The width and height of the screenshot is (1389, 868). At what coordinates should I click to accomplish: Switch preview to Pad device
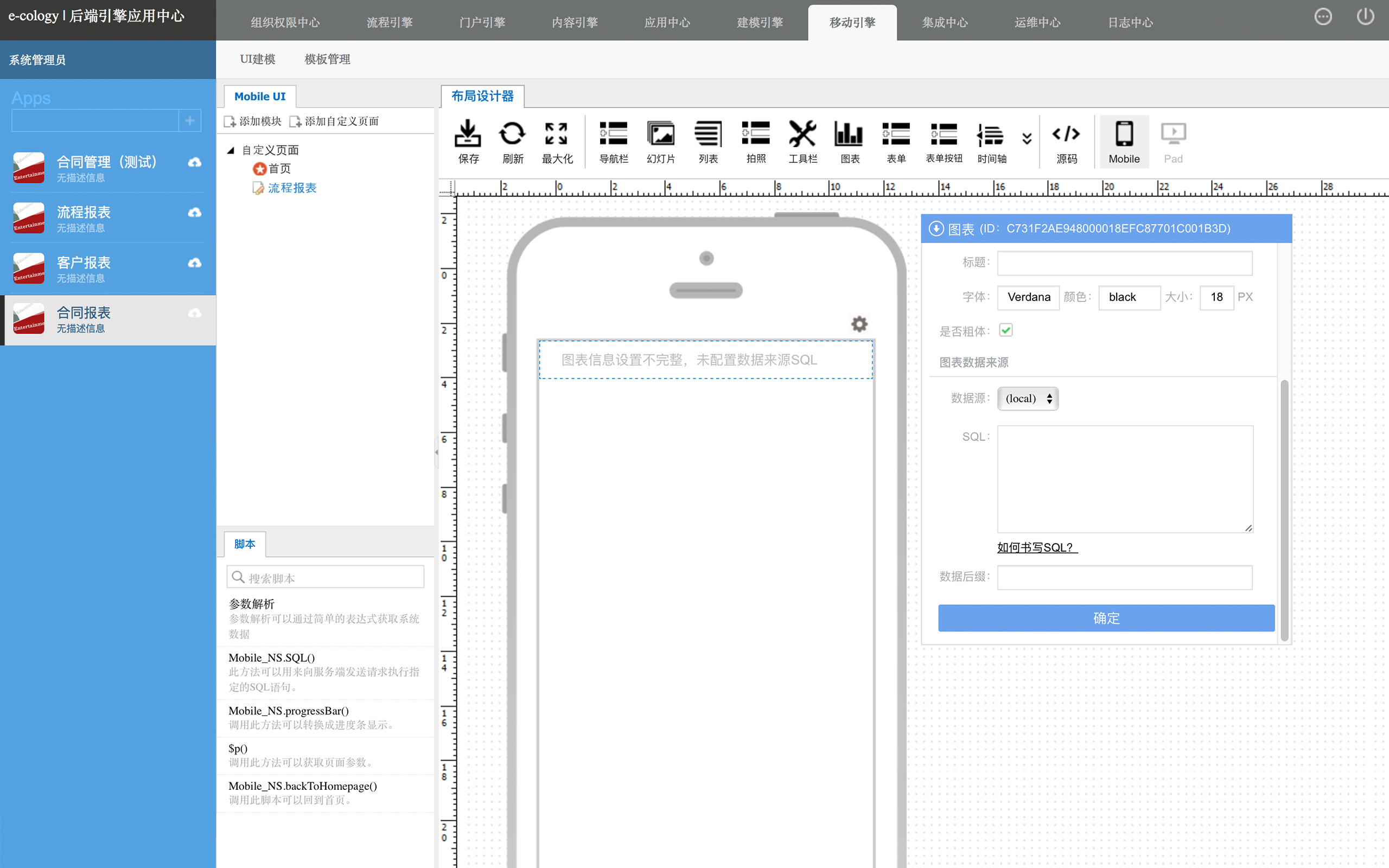click(x=1173, y=142)
